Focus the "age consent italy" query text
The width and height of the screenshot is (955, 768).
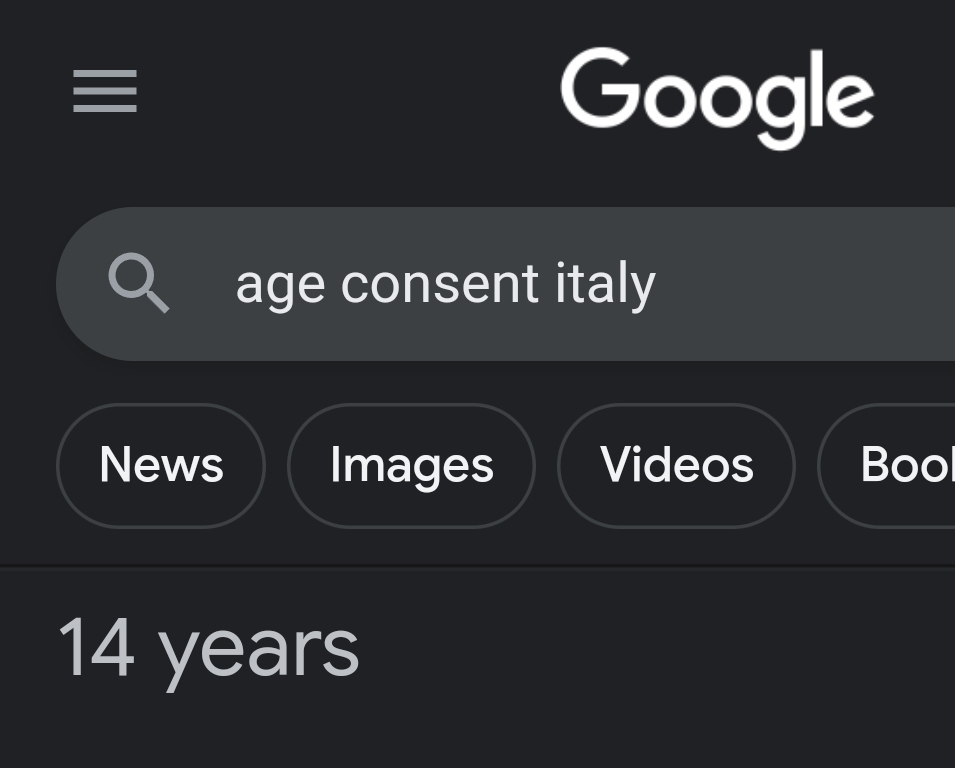pos(445,284)
